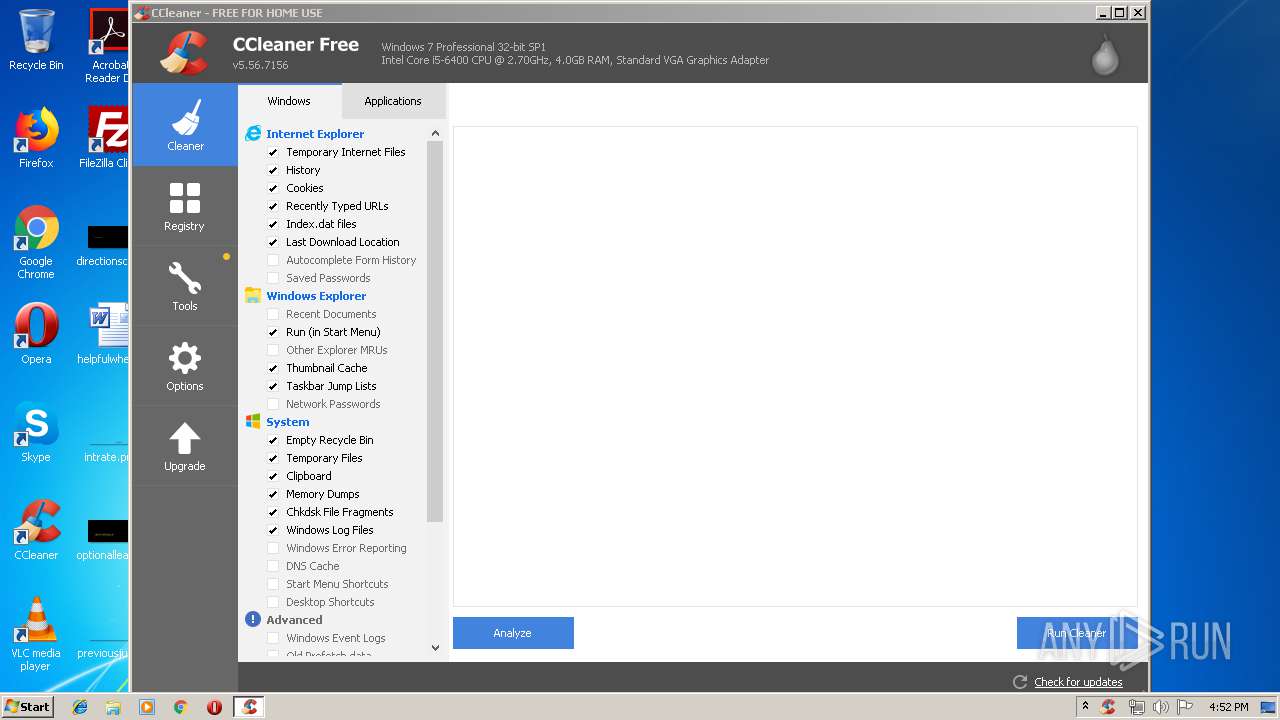
Task: Click the Run Cleaner button
Action: point(1077,633)
